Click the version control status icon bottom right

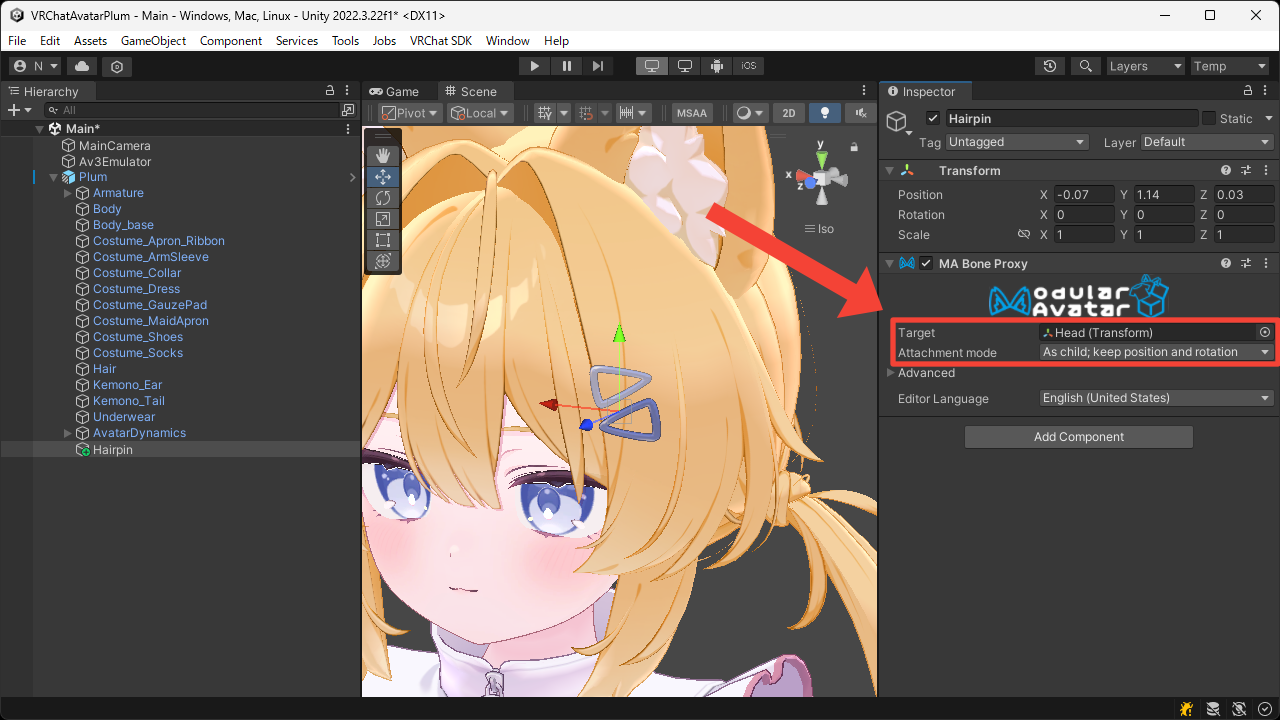click(1264, 708)
